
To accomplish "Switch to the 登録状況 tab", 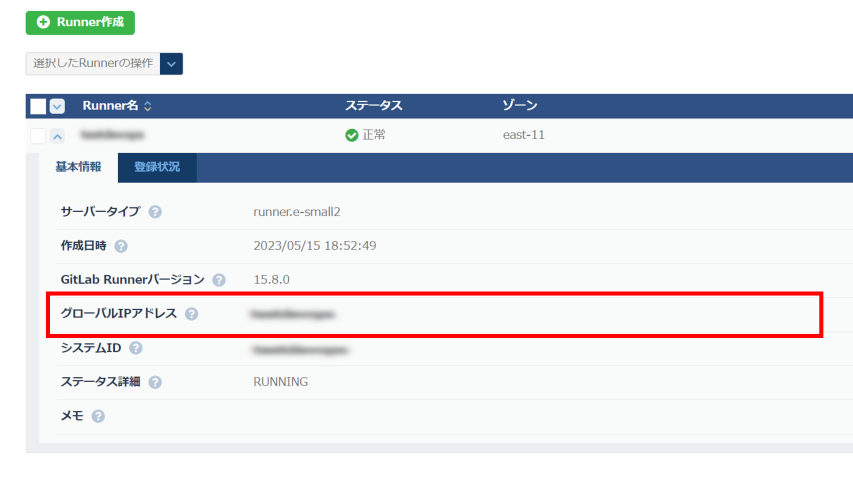I will (x=157, y=167).
